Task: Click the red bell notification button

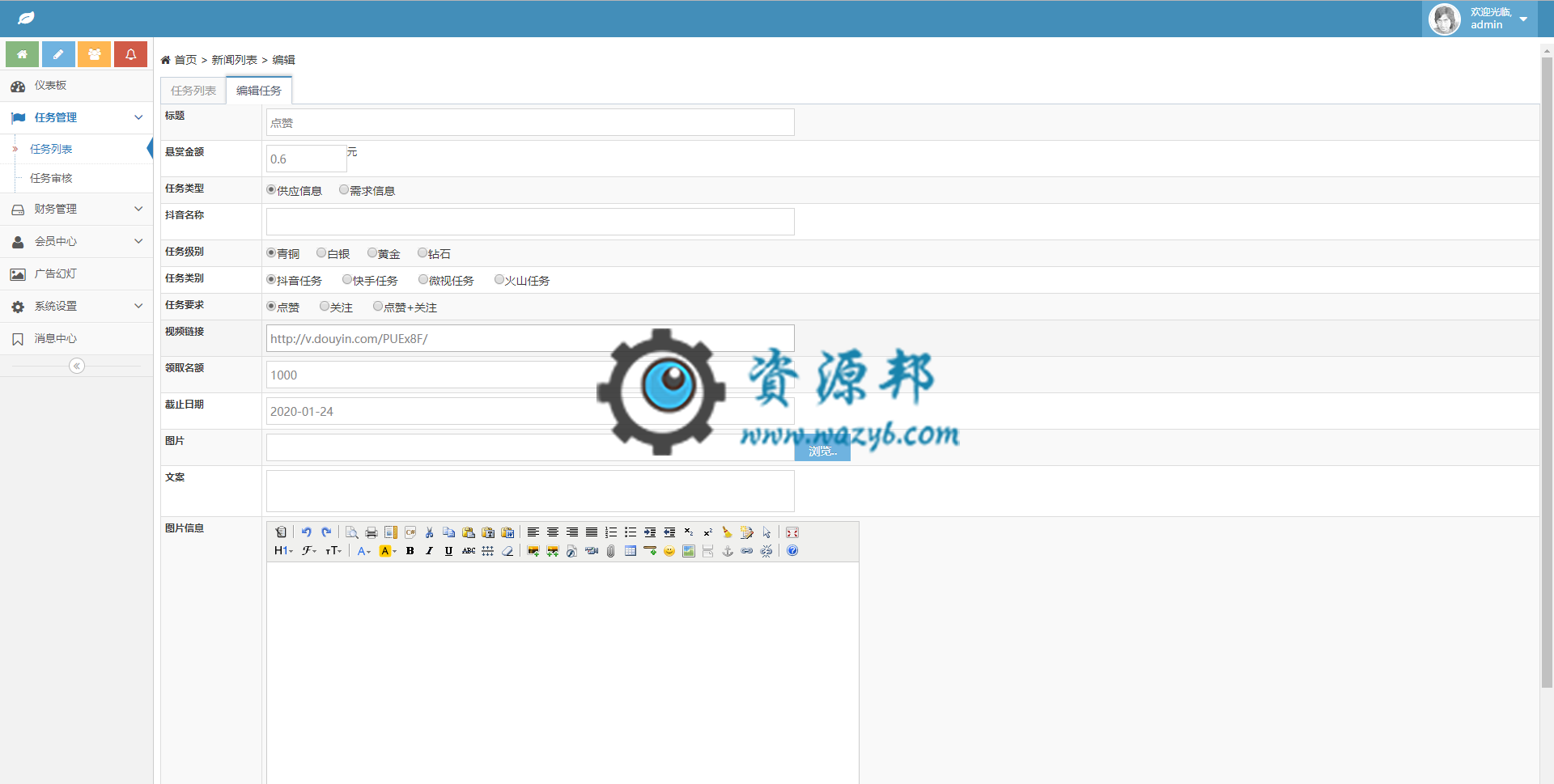Action: (130, 54)
